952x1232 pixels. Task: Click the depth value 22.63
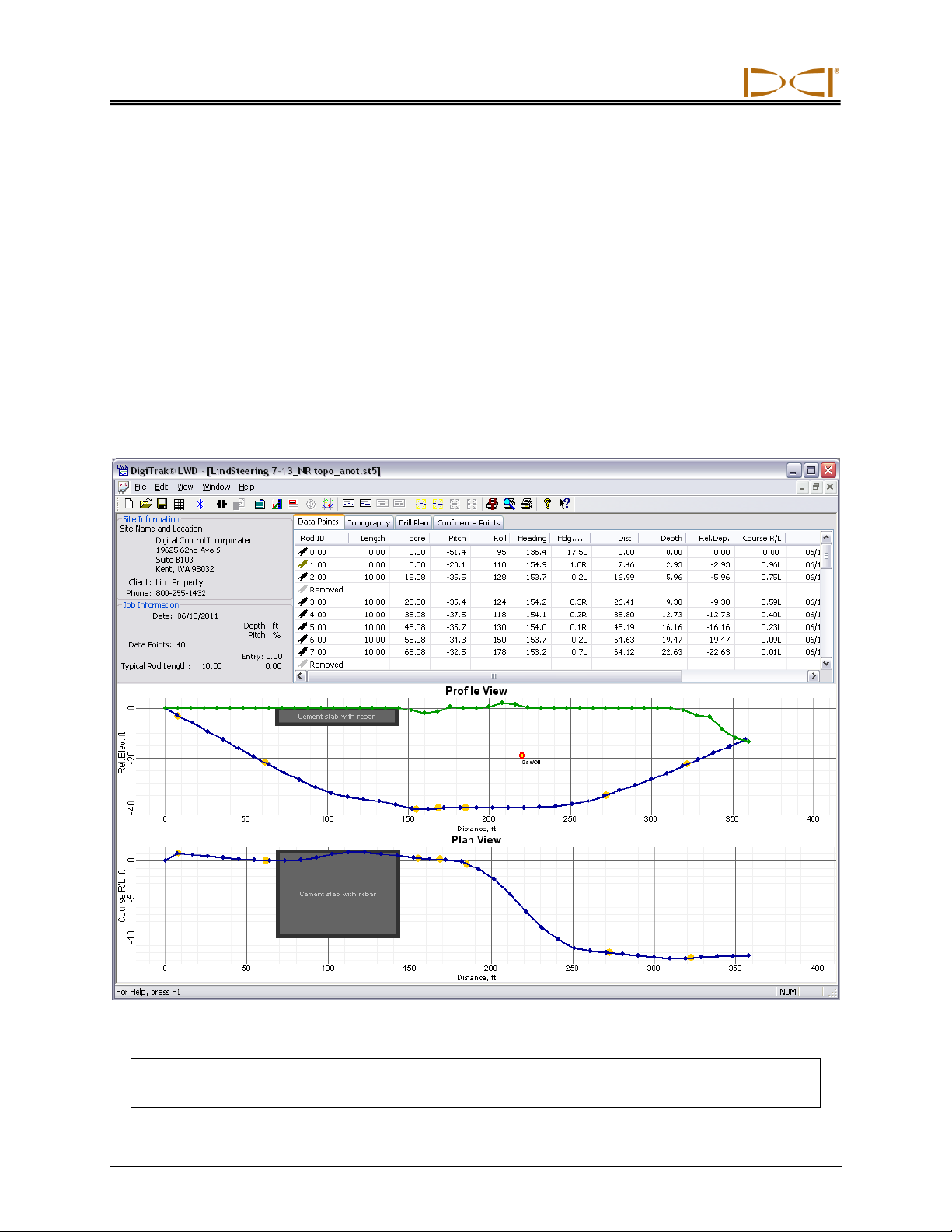click(x=672, y=652)
